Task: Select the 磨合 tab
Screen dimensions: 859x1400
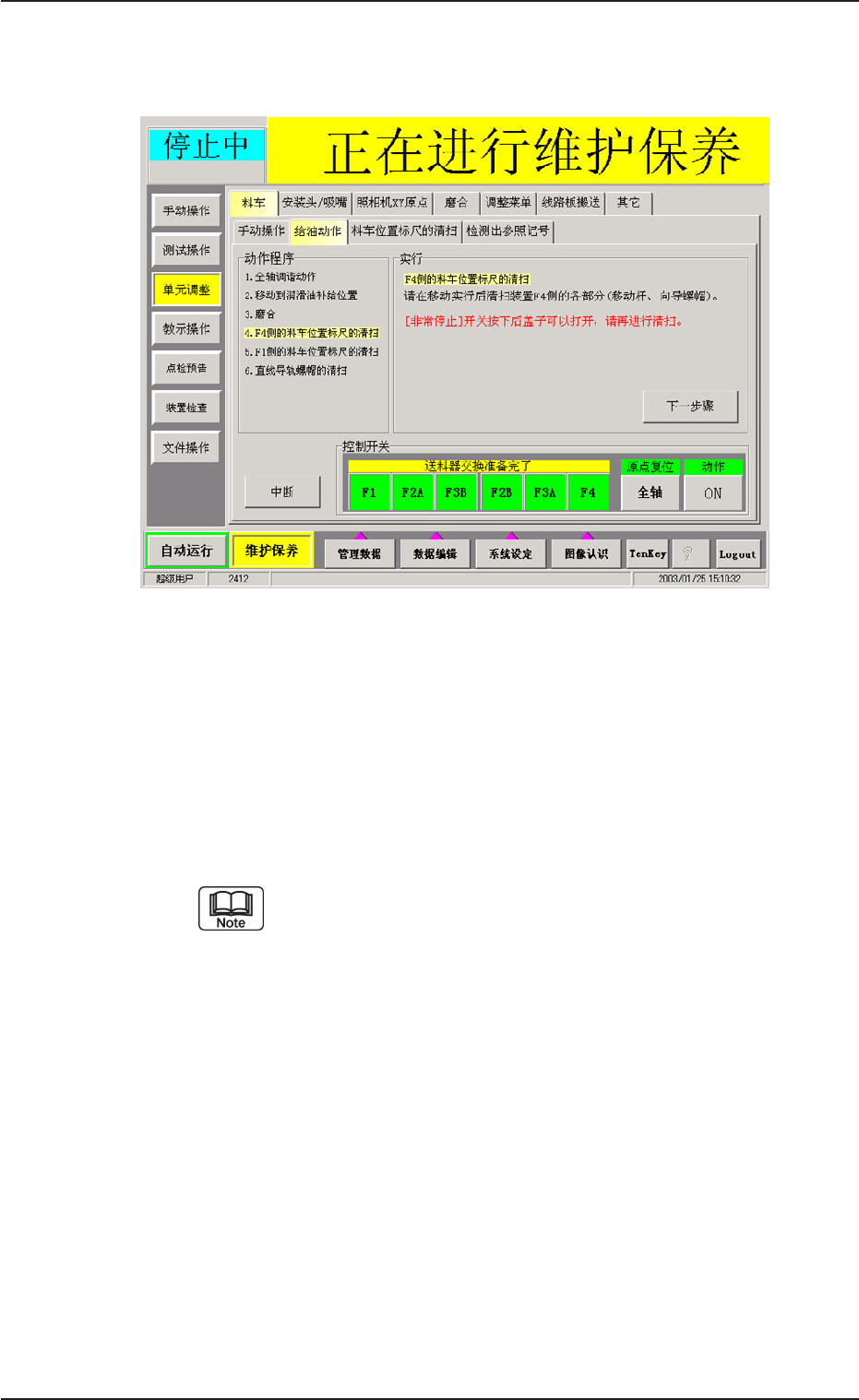Action: pos(456,203)
